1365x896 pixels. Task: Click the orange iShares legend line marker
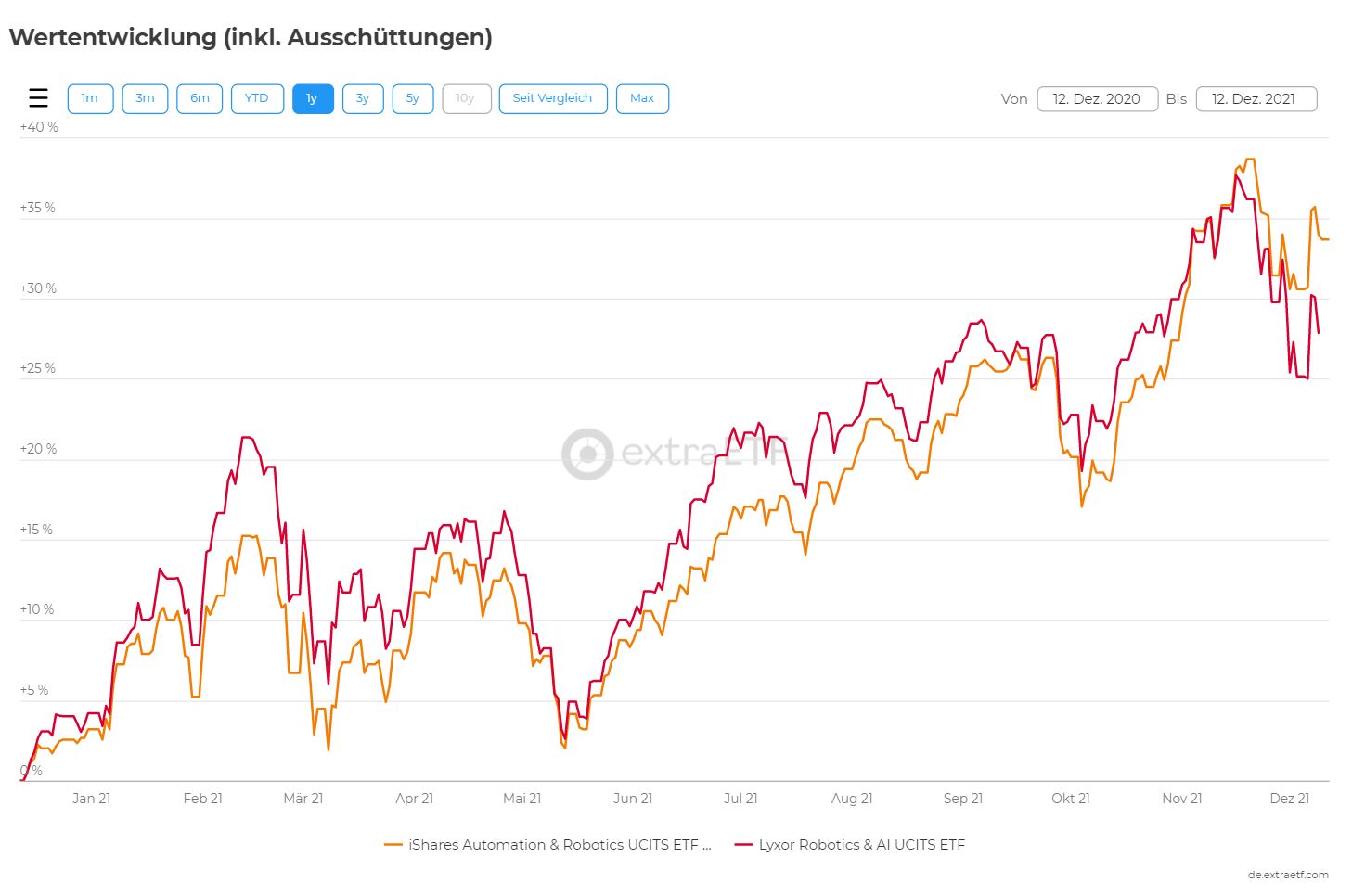393,845
